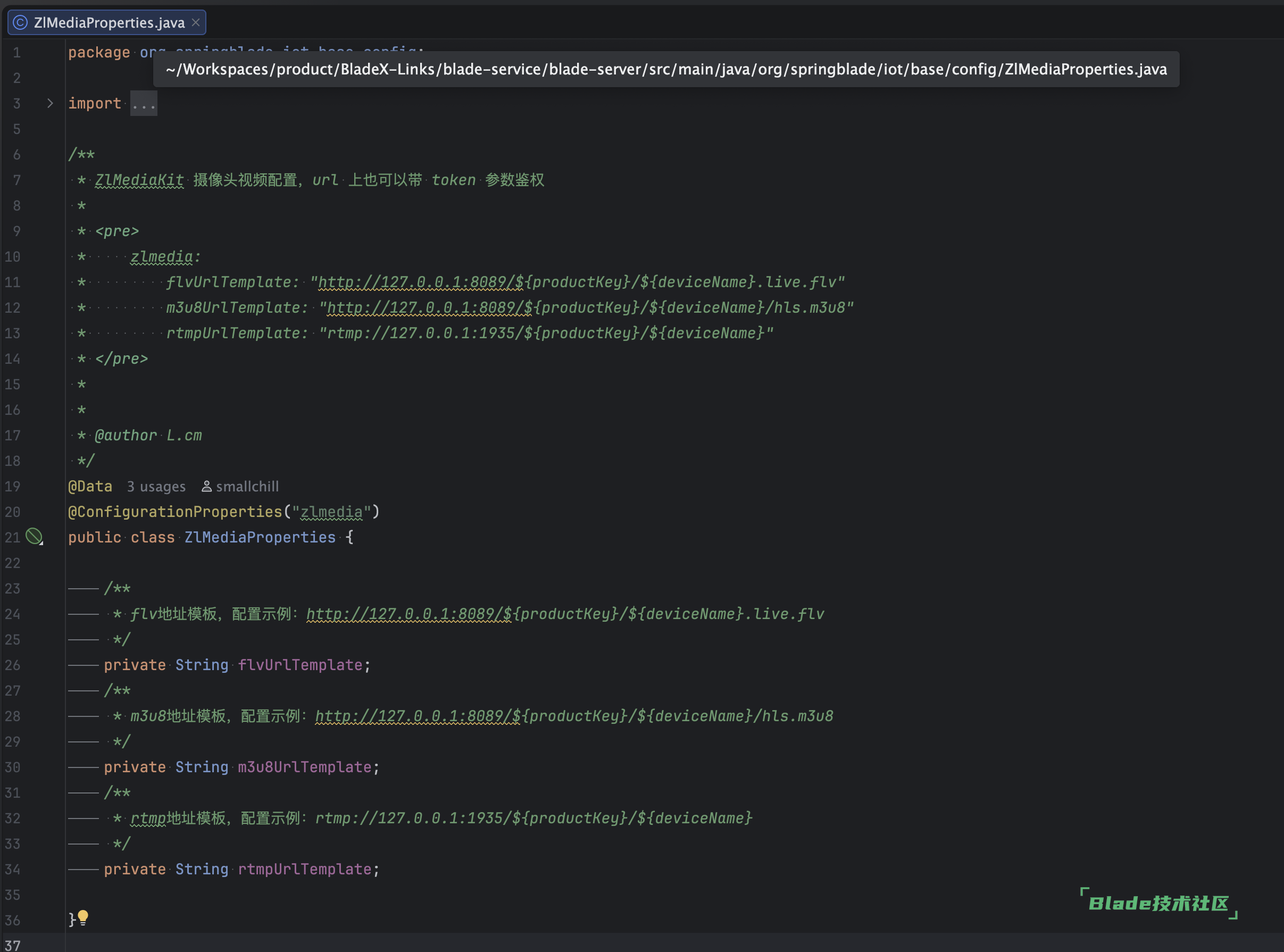Open the flv example URL on line 24
This screenshot has height=952, width=1284.
click(408, 614)
